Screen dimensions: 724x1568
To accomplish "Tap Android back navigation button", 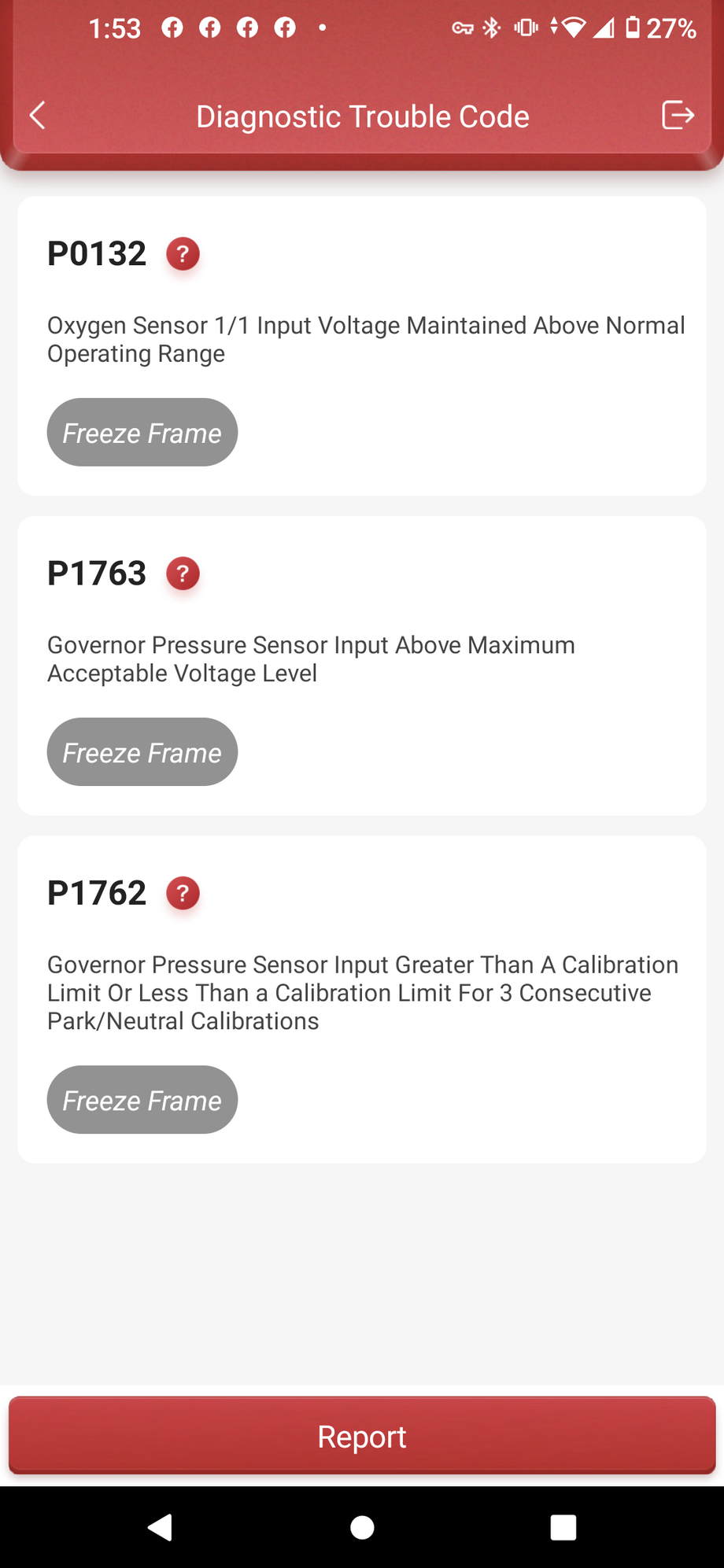I will coord(161,1527).
